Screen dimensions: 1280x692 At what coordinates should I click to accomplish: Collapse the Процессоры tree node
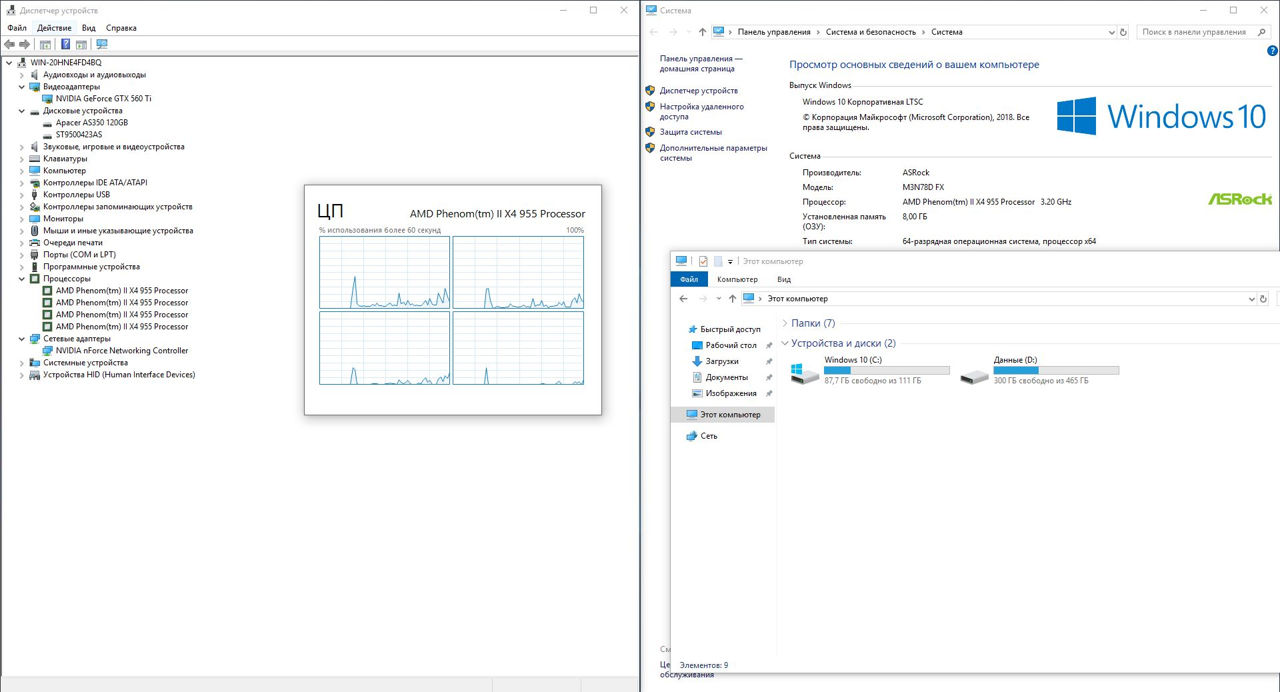pyautogui.click(x=22, y=279)
